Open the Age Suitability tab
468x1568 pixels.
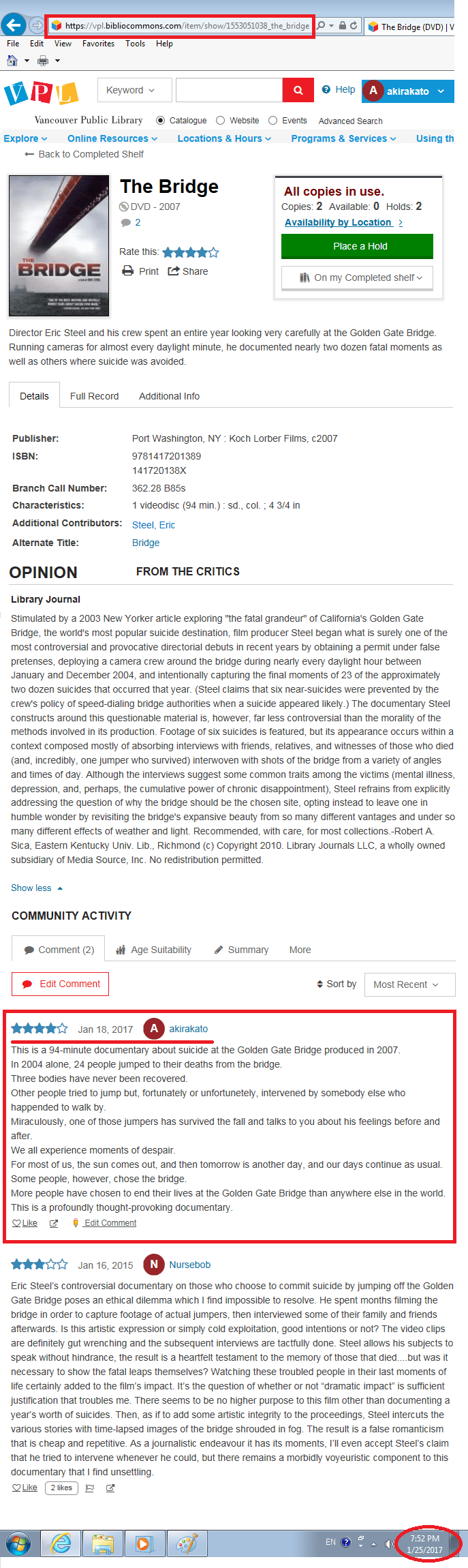click(154, 950)
